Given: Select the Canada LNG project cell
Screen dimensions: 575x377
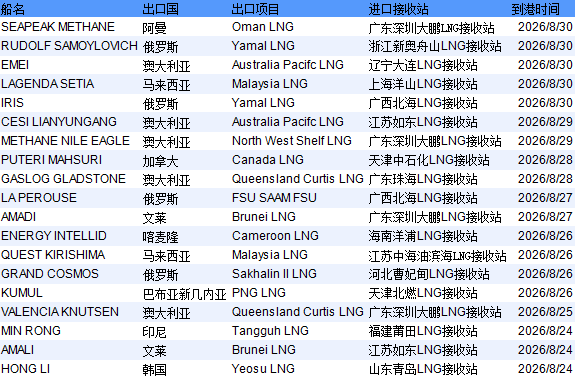Looking at the screenshot, I should click(268, 160).
